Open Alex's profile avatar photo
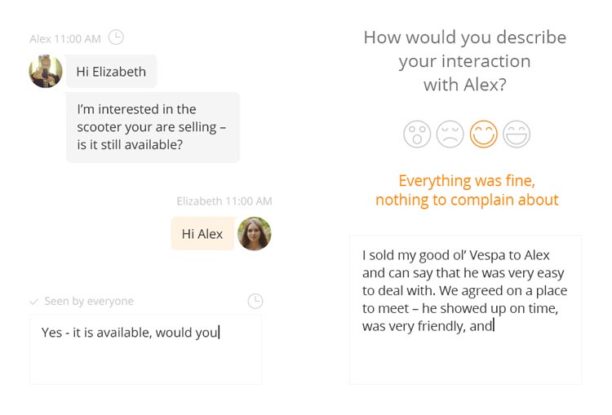The width and height of the screenshot is (612, 415). (x=46, y=71)
